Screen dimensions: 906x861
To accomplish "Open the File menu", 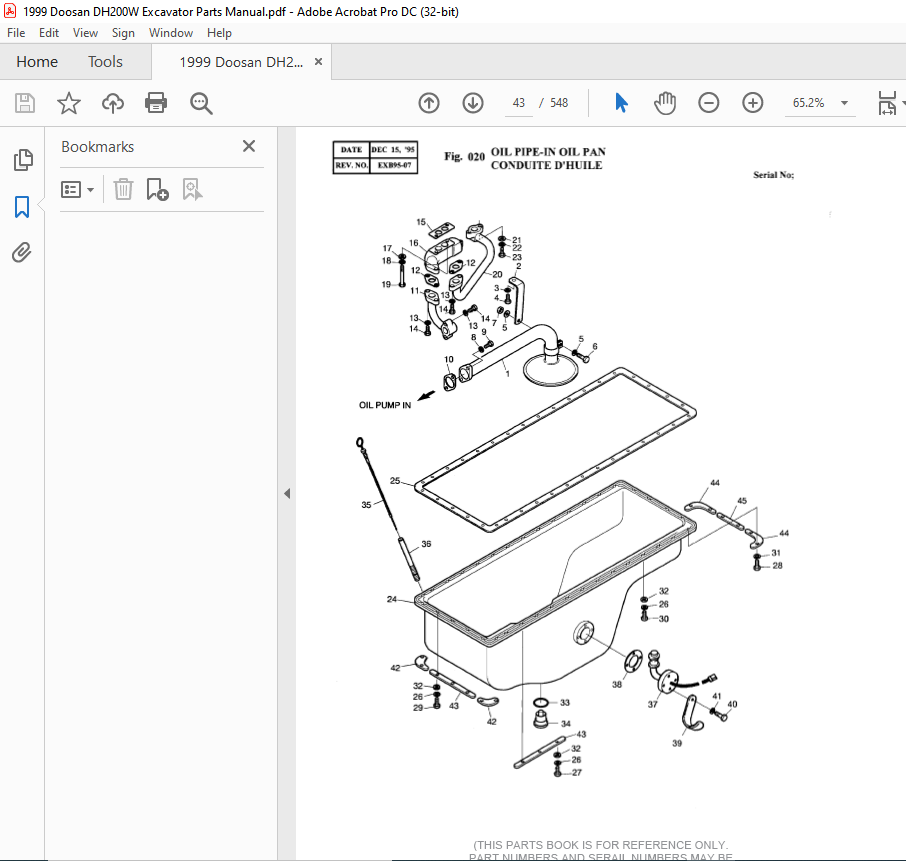I will pos(16,33).
